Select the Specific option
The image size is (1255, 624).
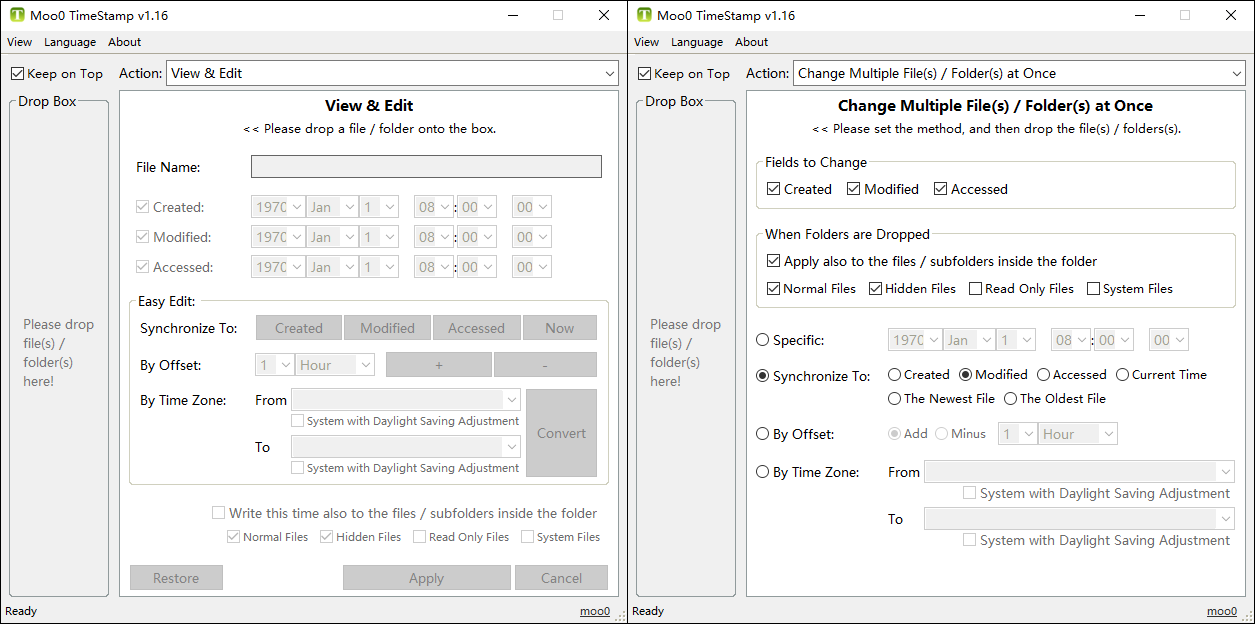point(762,340)
